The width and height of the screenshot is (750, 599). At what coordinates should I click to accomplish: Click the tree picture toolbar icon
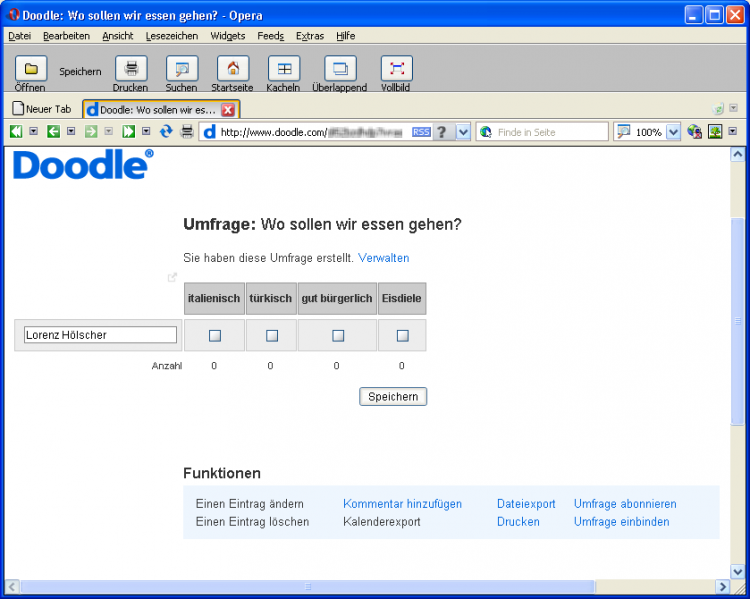[715, 131]
